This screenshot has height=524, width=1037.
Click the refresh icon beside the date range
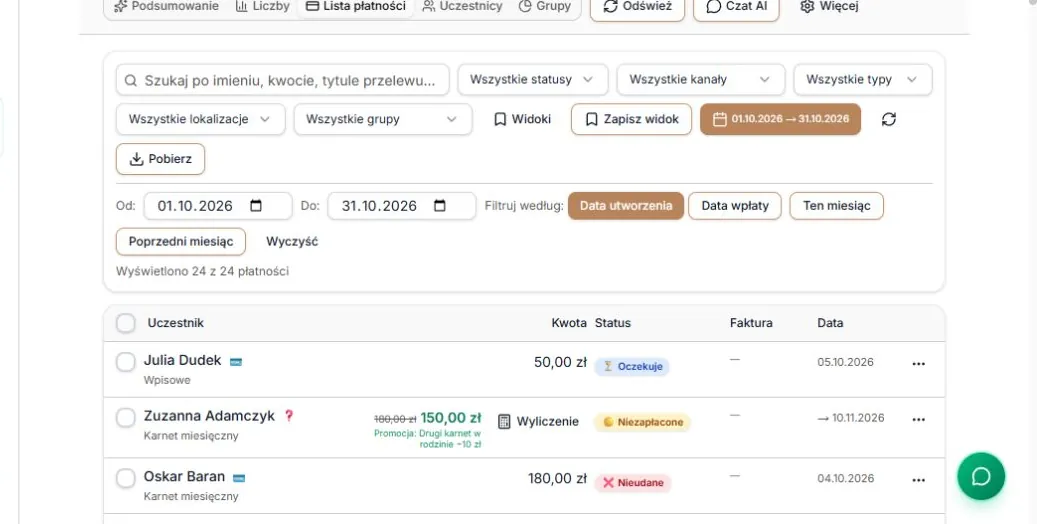(x=889, y=119)
